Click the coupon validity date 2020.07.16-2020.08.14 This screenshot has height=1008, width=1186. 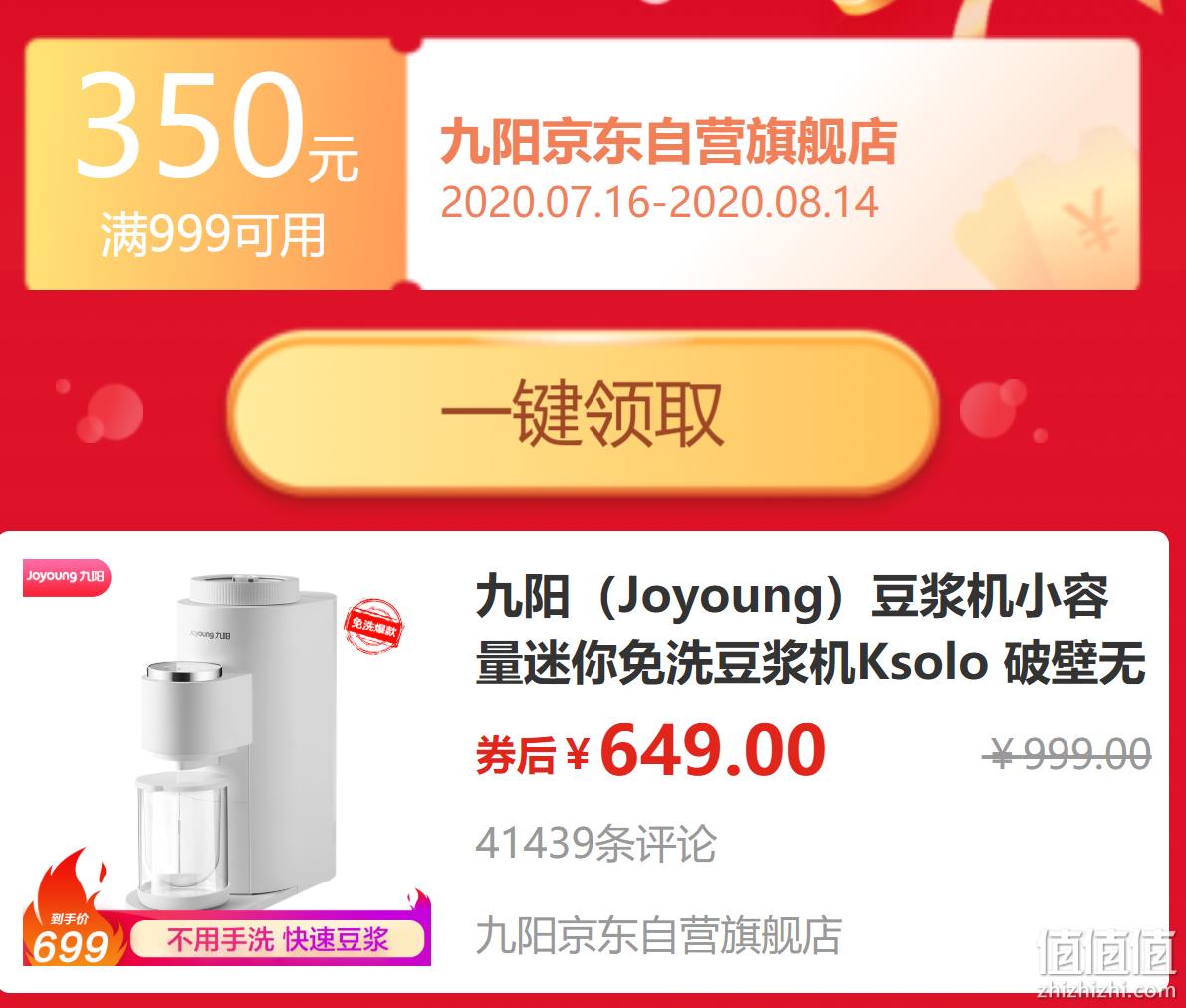click(659, 202)
